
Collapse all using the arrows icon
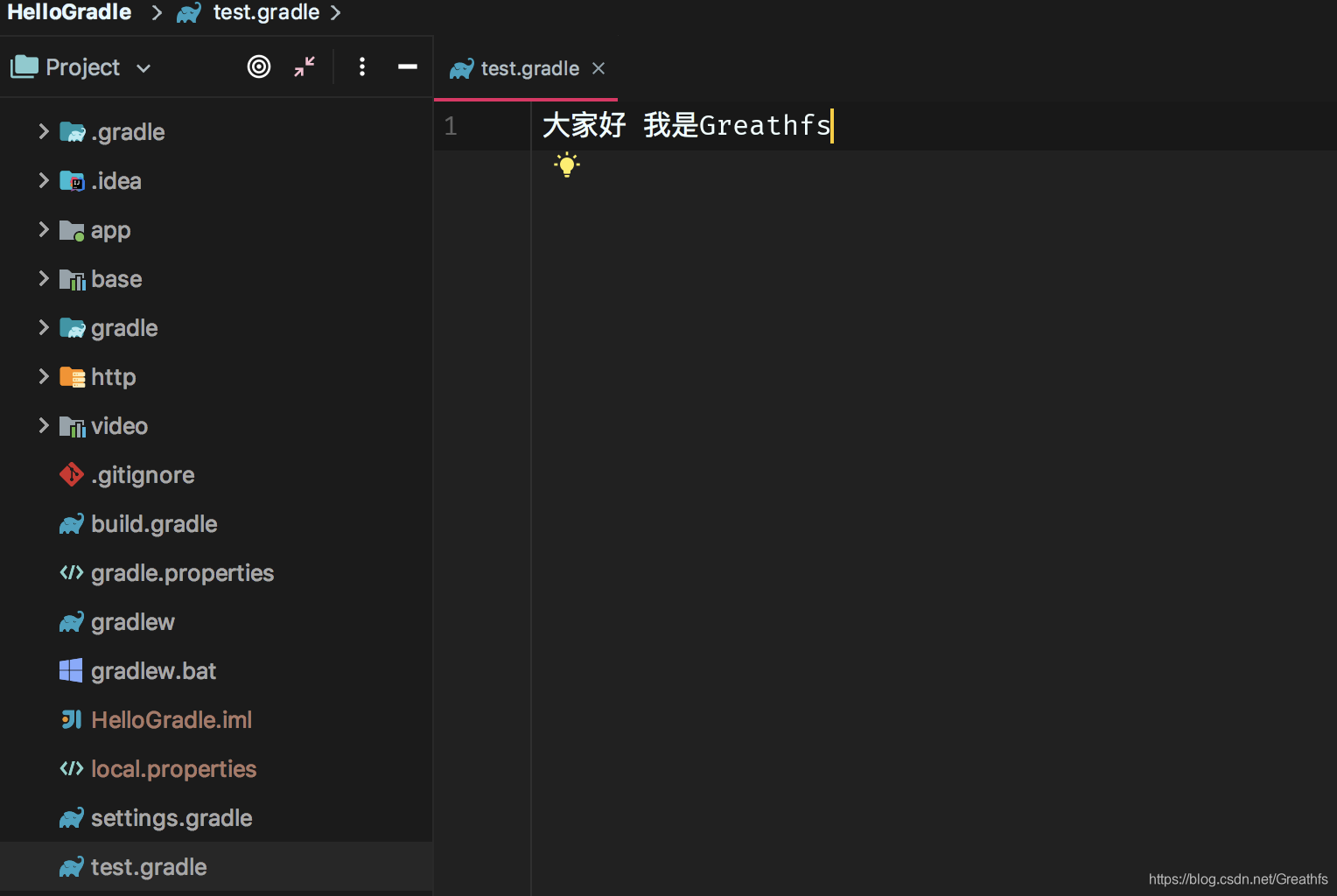[x=304, y=66]
